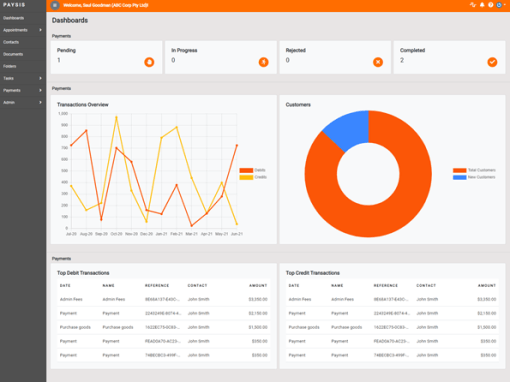Click the In Progress payments icon

tap(263, 62)
